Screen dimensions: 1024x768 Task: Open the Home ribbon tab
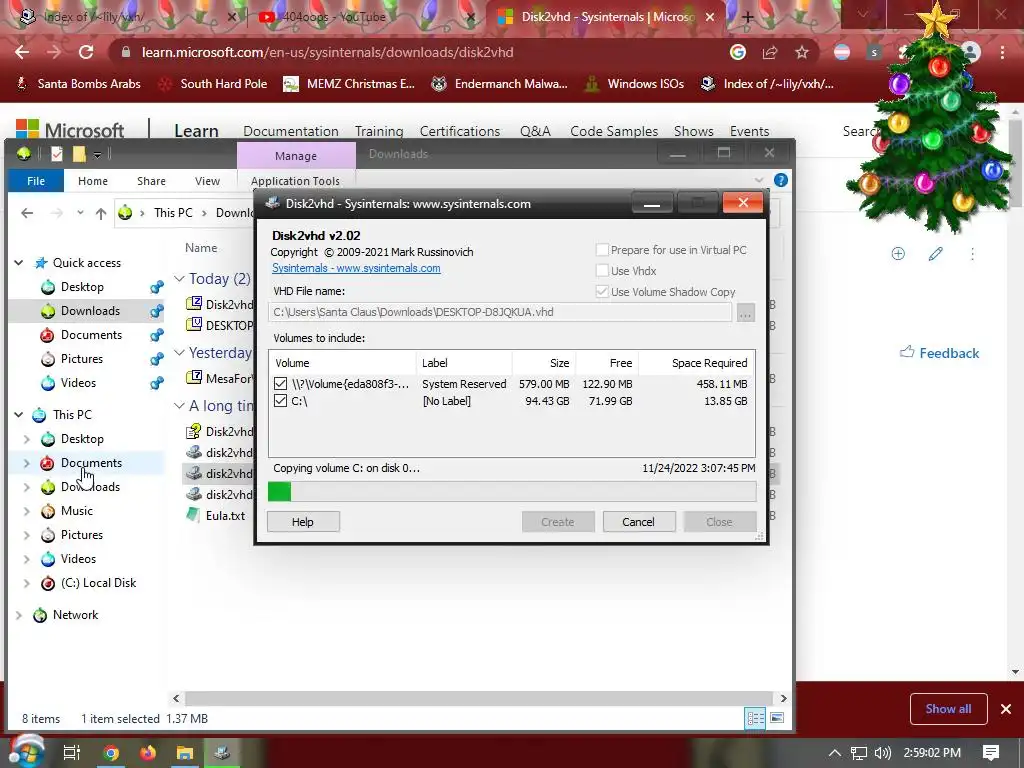click(x=93, y=181)
